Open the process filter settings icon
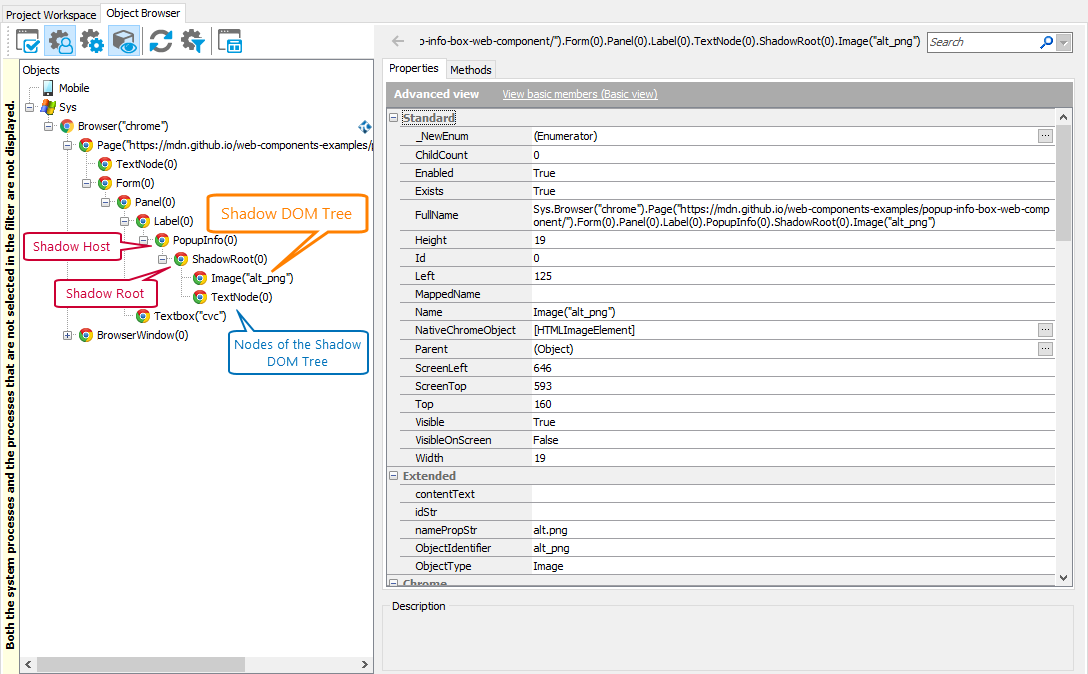Image resolution: width=1088 pixels, height=674 pixels. coord(193,41)
